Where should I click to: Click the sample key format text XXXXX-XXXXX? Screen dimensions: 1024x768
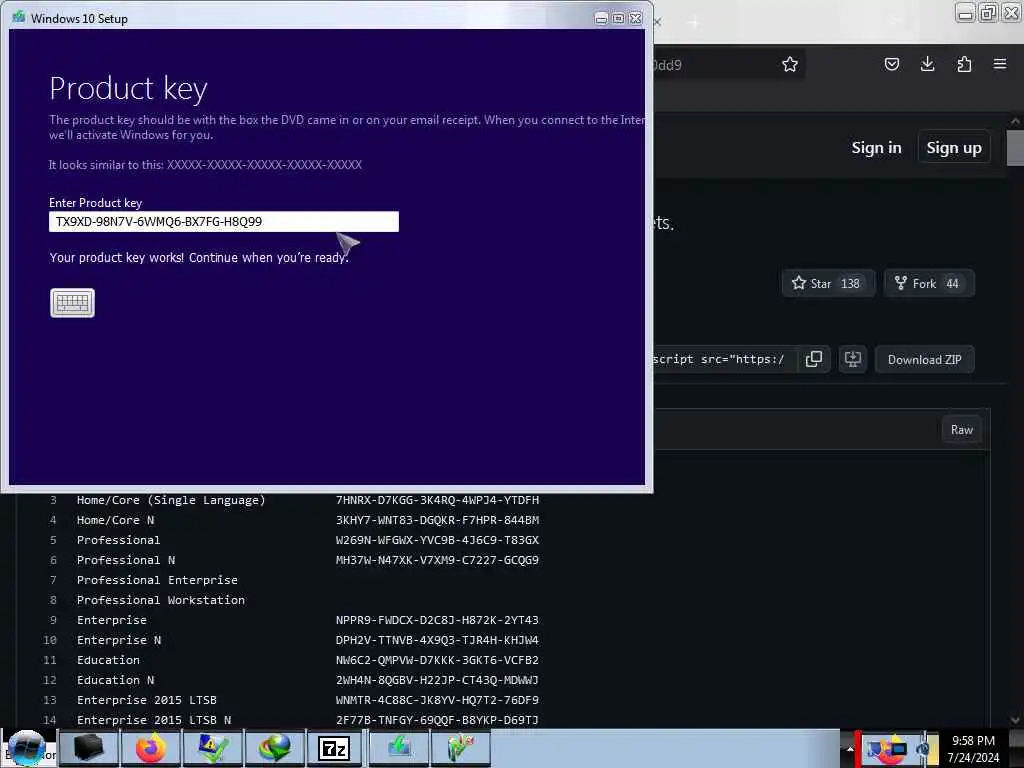[x=264, y=165]
